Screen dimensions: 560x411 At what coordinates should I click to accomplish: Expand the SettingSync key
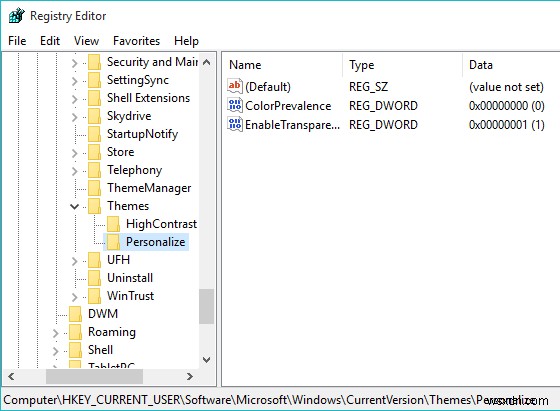point(74,81)
